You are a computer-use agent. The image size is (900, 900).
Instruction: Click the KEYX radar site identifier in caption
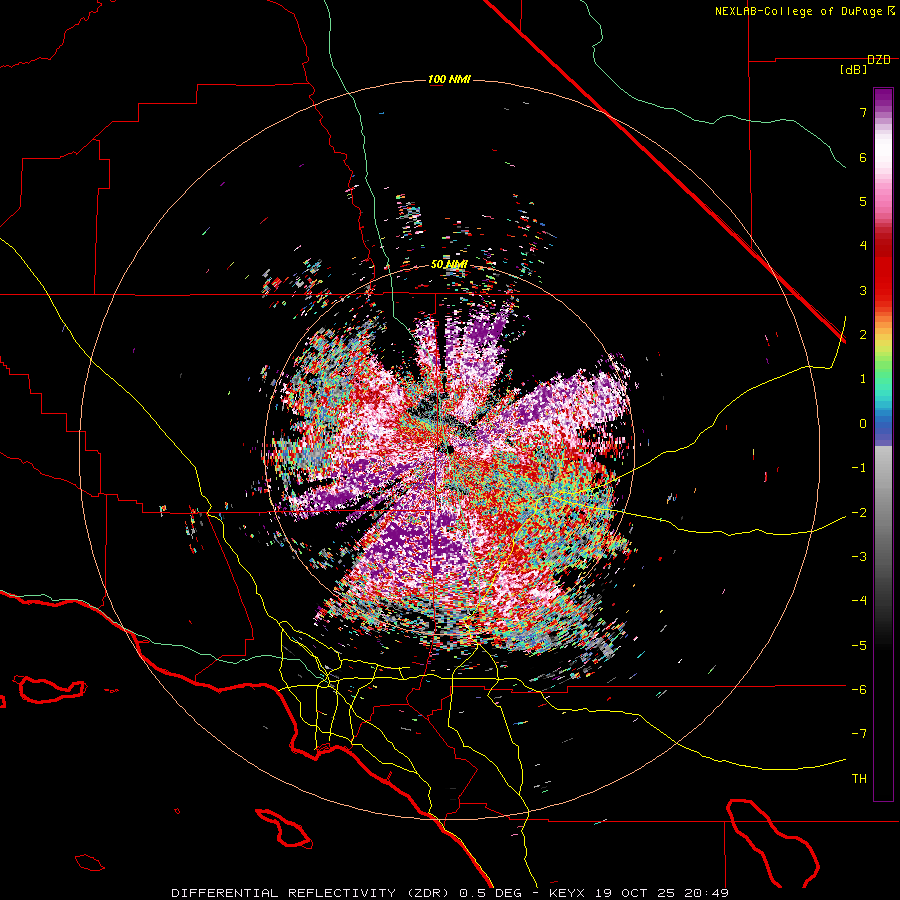pyautogui.click(x=567, y=893)
